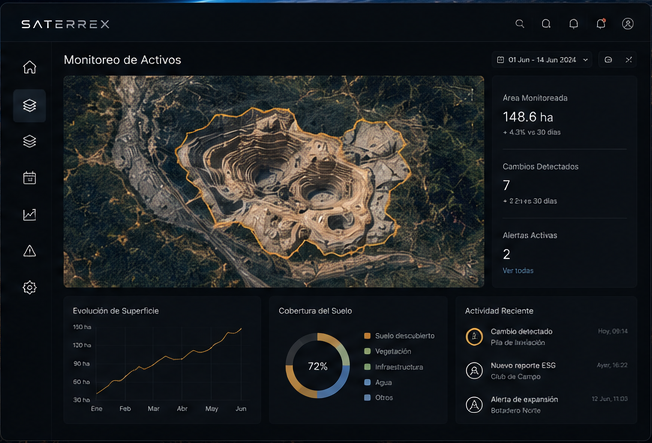Click the Ene label on chart axis
The width and height of the screenshot is (652, 443).
(x=96, y=409)
